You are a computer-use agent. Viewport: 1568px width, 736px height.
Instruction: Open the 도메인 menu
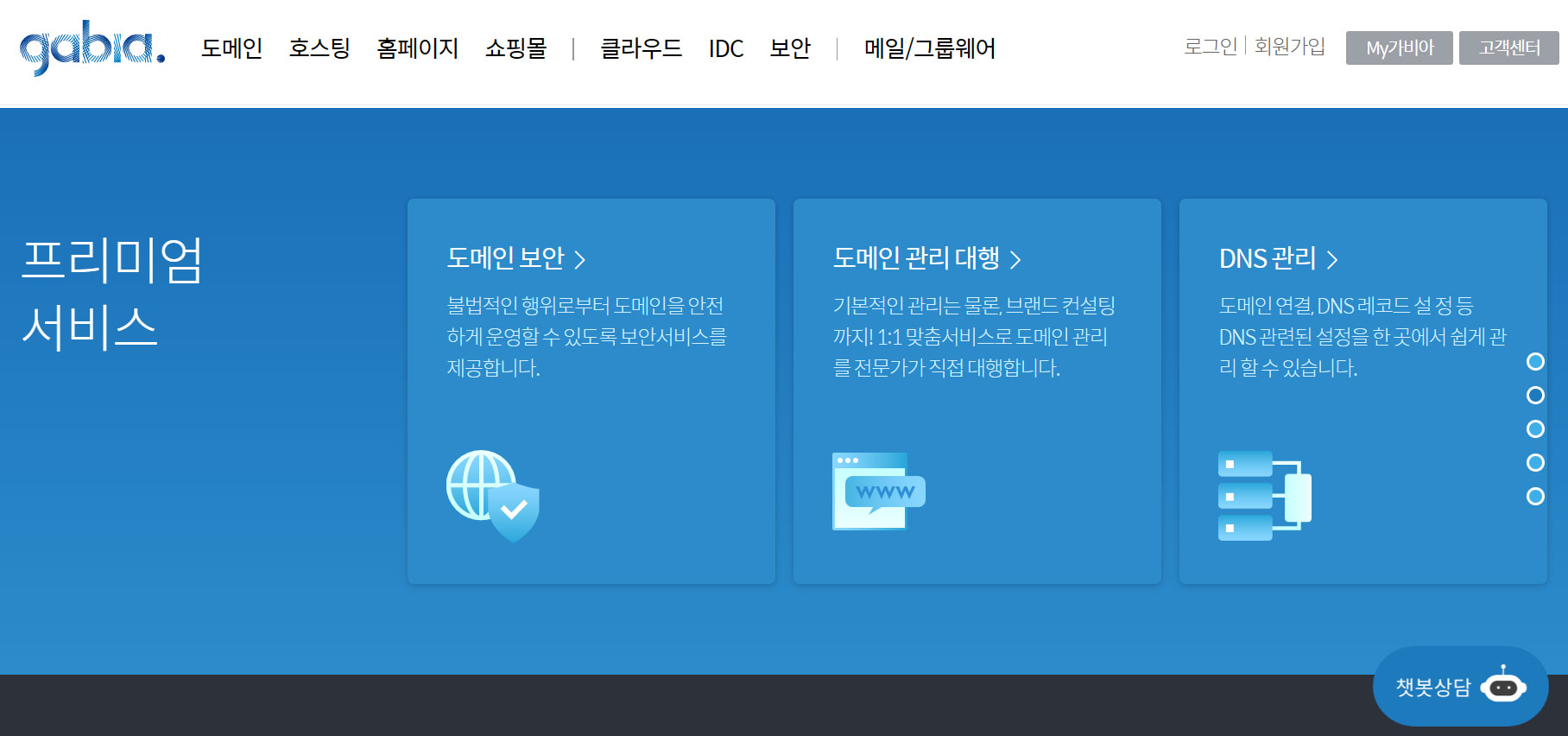pos(231,48)
